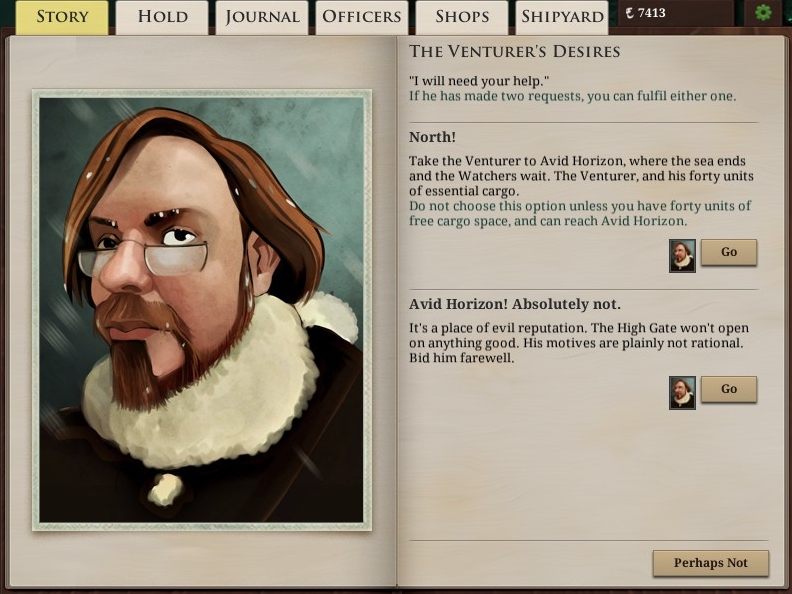Open the Hold tab
This screenshot has width=792, height=594.
(x=162, y=17)
